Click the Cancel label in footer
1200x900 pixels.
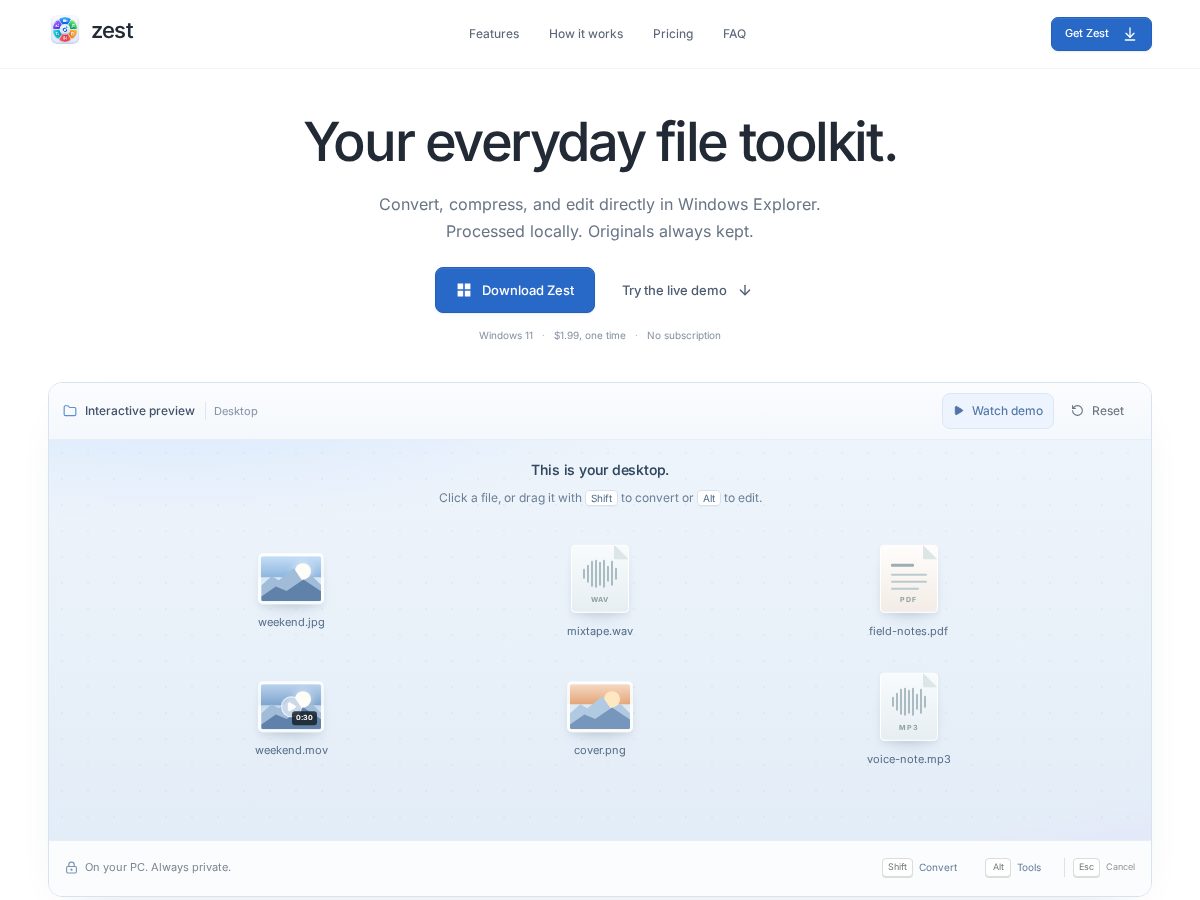tap(1120, 867)
